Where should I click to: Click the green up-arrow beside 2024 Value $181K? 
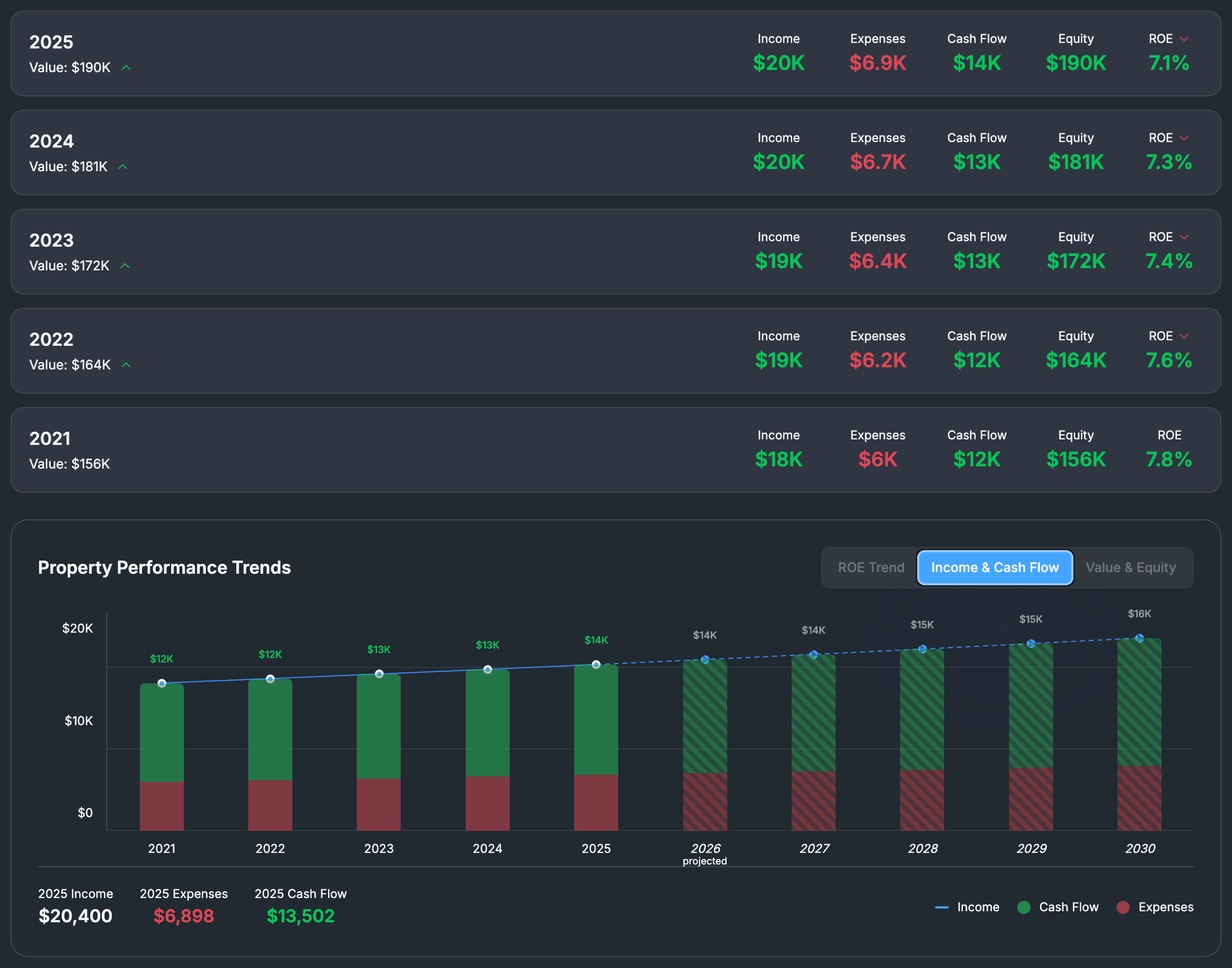123,167
